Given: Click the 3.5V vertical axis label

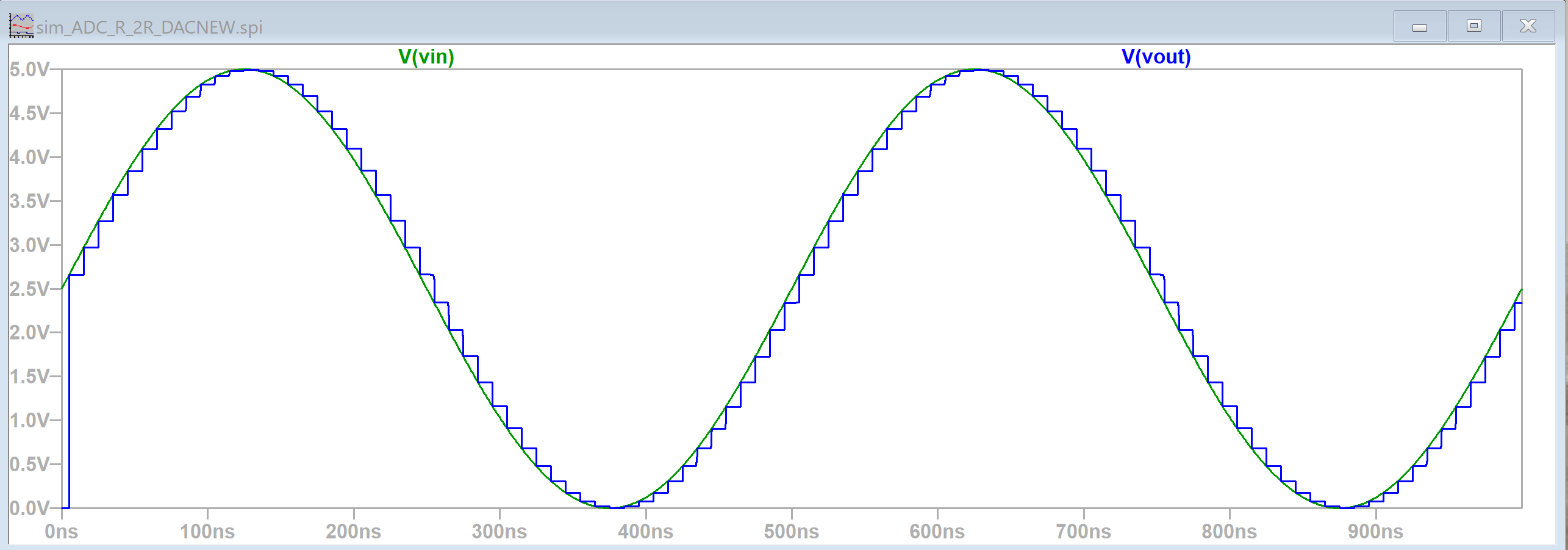Looking at the screenshot, I should (29, 201).
